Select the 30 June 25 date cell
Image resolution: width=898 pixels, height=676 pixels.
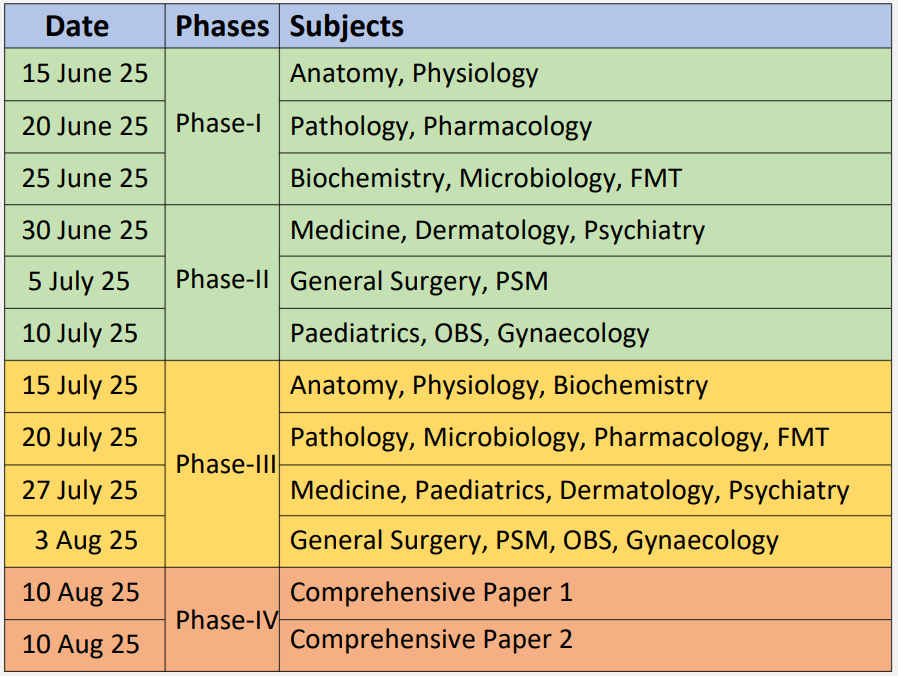(85, 230)
